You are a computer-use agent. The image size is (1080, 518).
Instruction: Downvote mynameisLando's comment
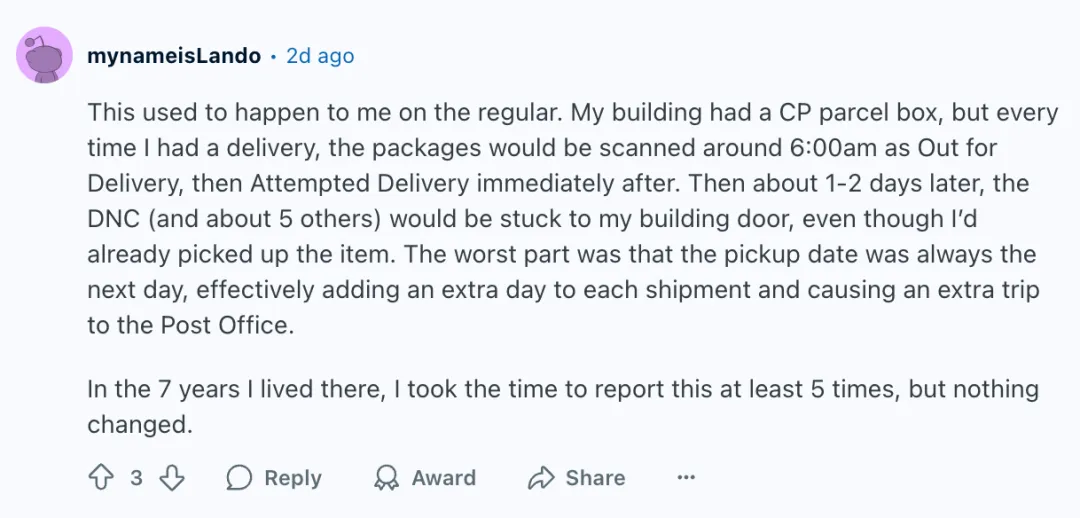pos(172,478)
